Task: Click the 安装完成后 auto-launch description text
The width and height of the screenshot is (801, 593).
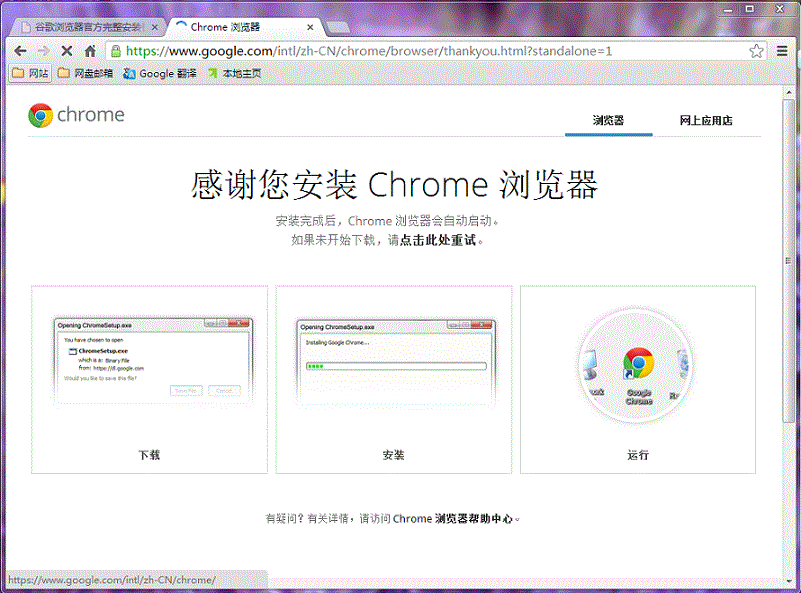Action: (x=387, y=221)
